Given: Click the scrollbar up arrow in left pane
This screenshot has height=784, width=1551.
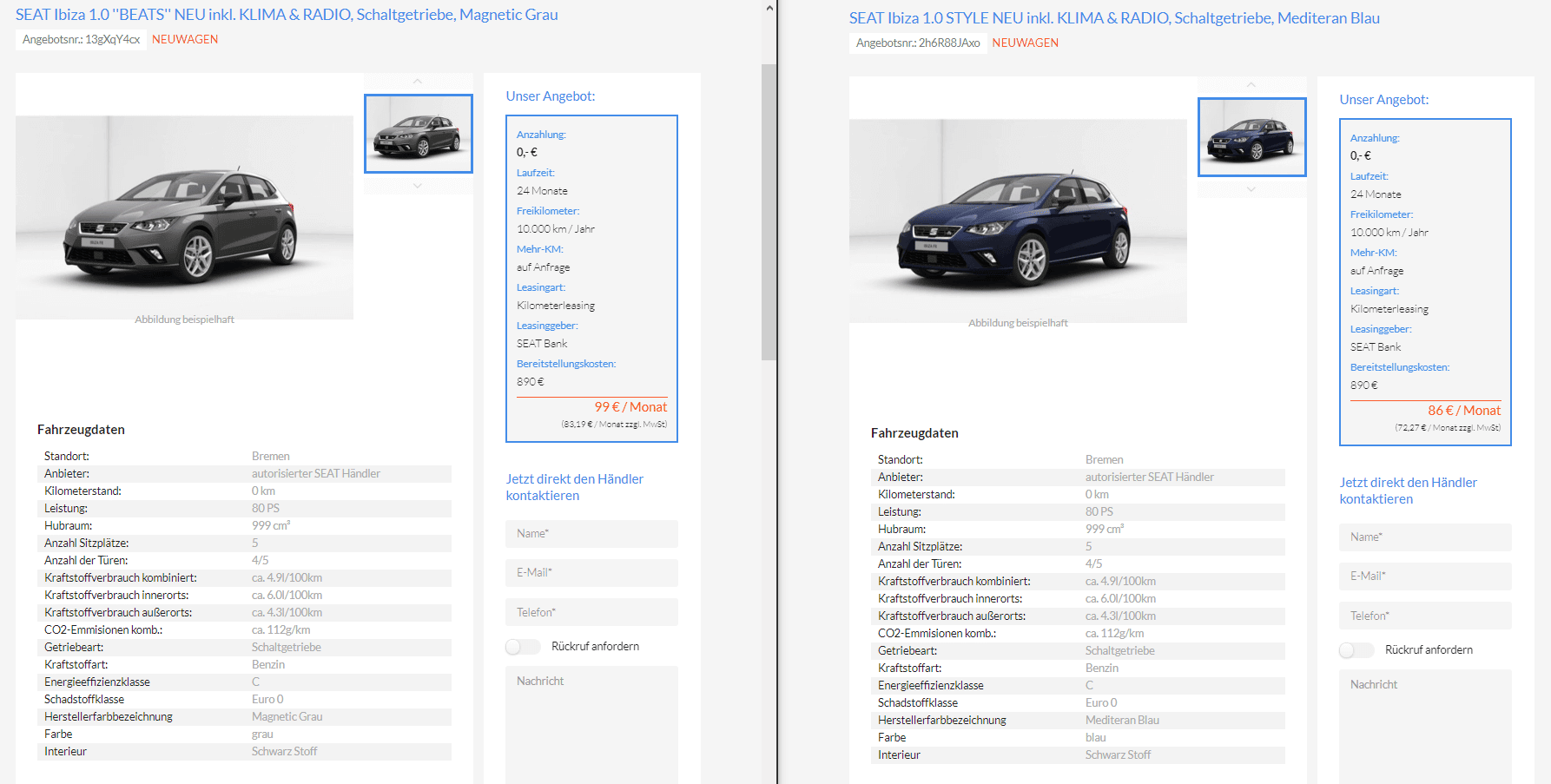Looking at the screenshot, I should (x=769, y=8).
